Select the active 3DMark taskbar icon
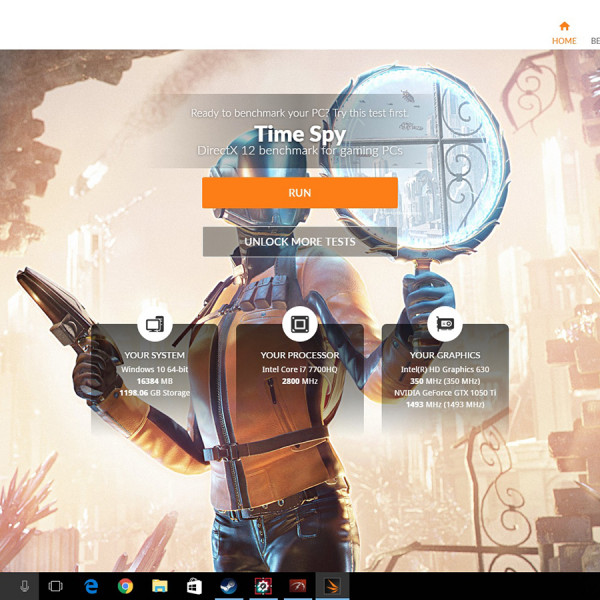Screen dimensions: 600x600 coord(331,586)
